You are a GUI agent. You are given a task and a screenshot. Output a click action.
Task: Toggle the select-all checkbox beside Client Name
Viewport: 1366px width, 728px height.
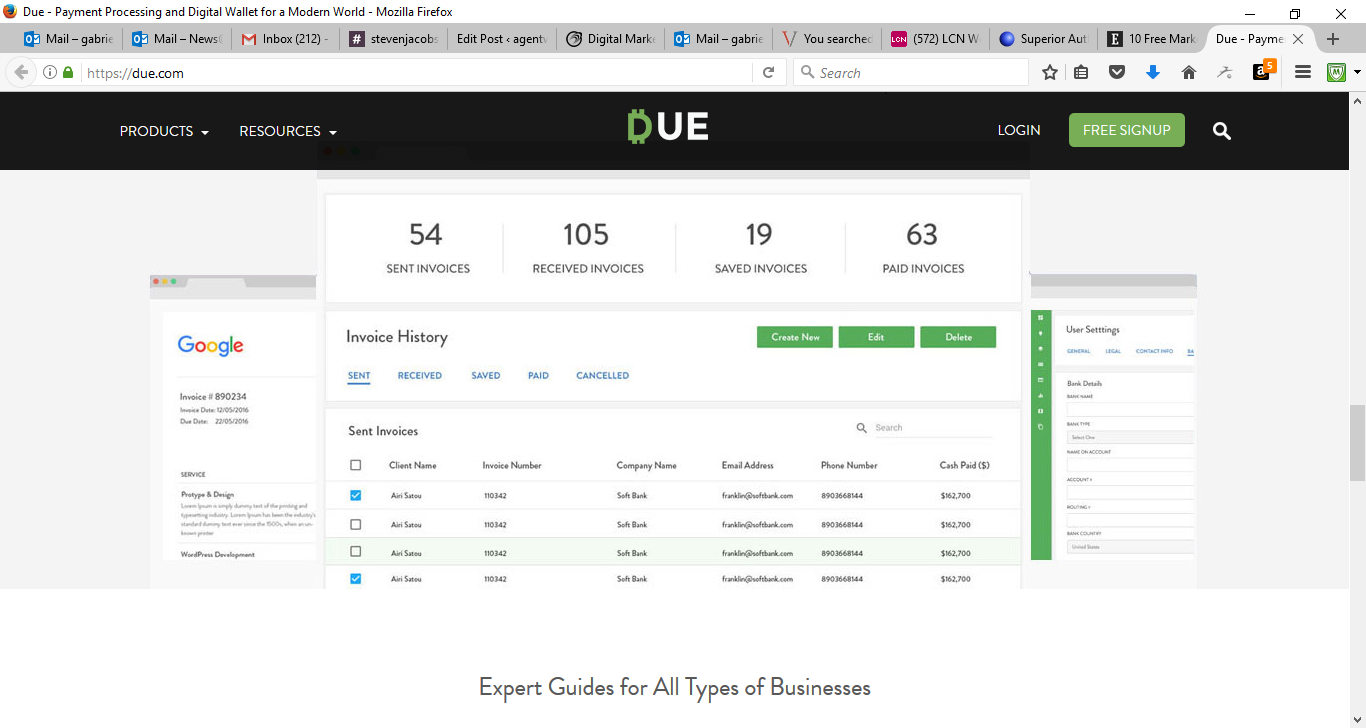pos(355,465)
